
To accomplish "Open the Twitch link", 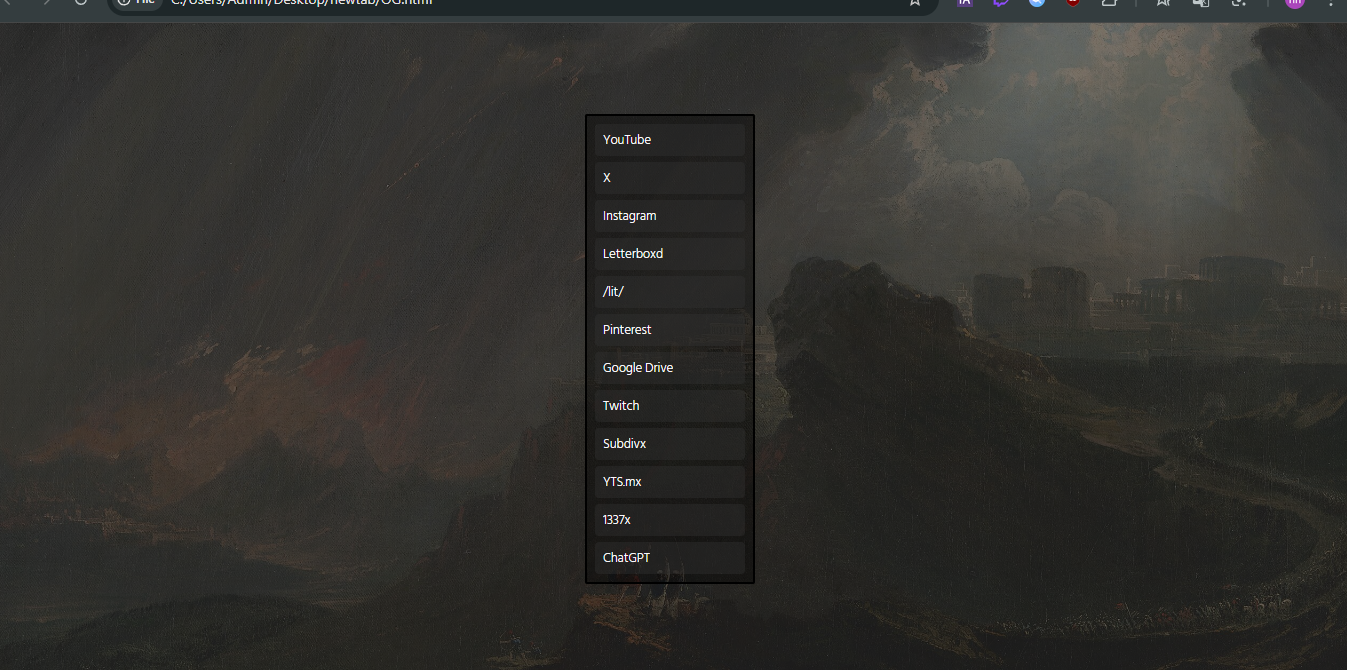I will click(x=670, y=406).
